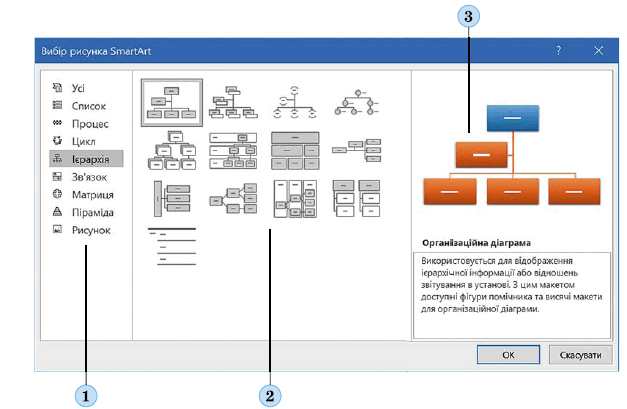627x409 pixels.
Task: Choose the Horizontal Labeled Hierarchy layout
Action: pyautogui.click(x=295, y=199)
